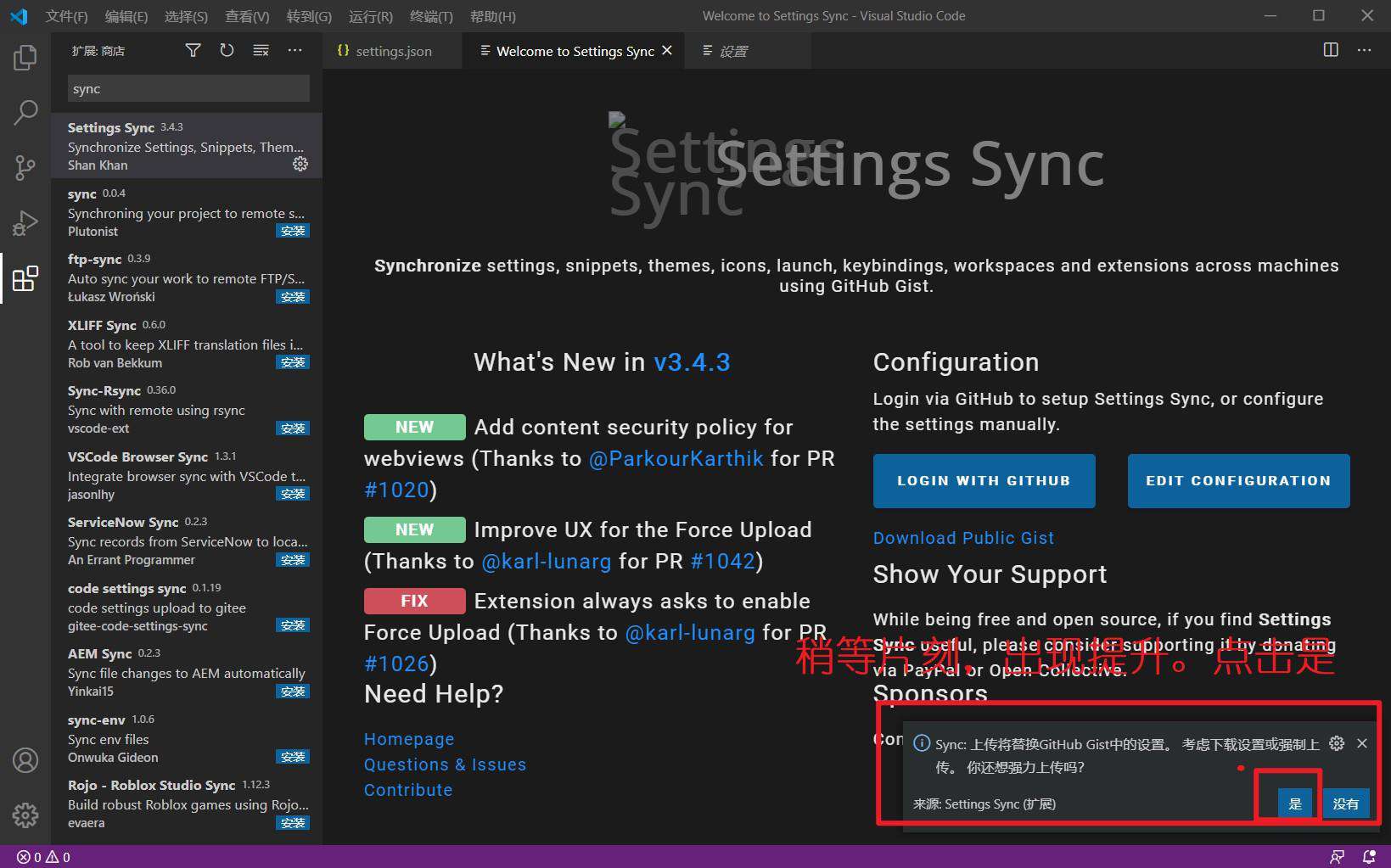The width and height of the screenshot is (1391, 868).
Task: Install Rojo - Roblox Studio Sync extension
Action: coord(293,823)
